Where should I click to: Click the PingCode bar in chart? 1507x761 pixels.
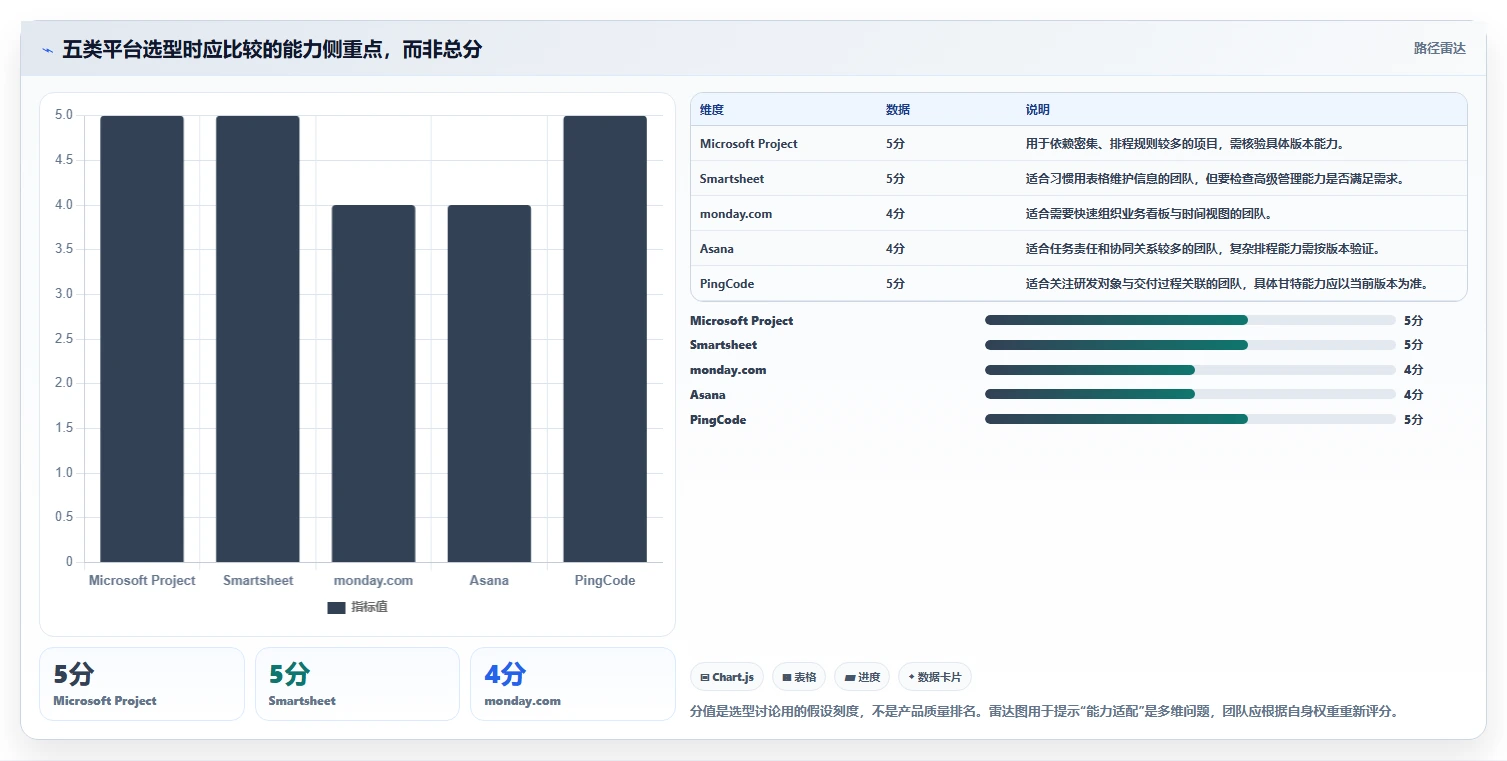[605, 339]
